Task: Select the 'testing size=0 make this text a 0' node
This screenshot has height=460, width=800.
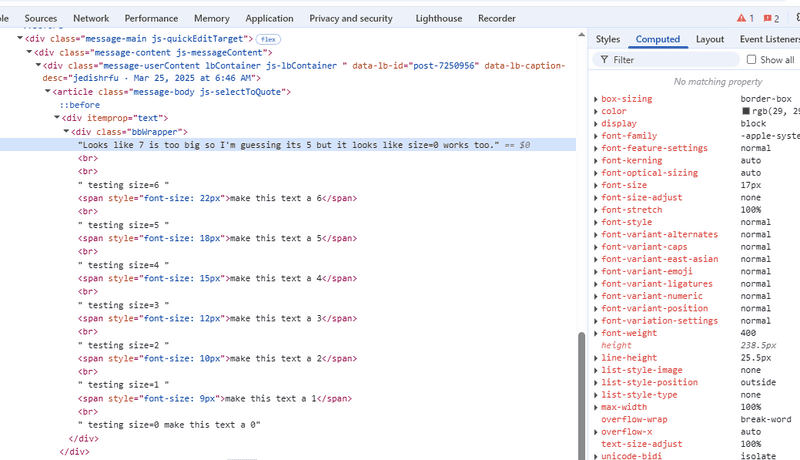Action: [x=169, y=425]
